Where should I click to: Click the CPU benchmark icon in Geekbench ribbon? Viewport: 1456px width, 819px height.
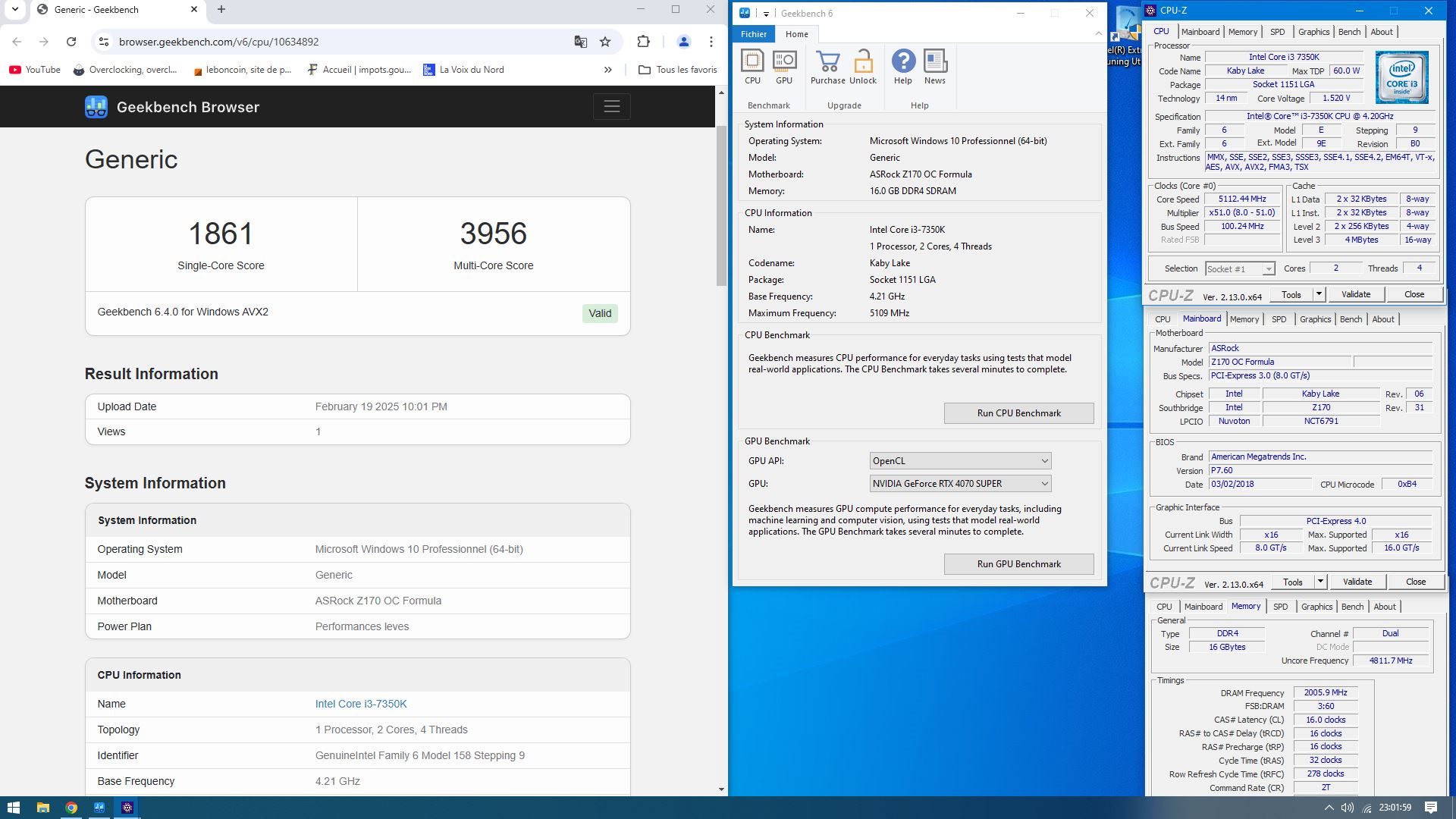tap(752, 67)
